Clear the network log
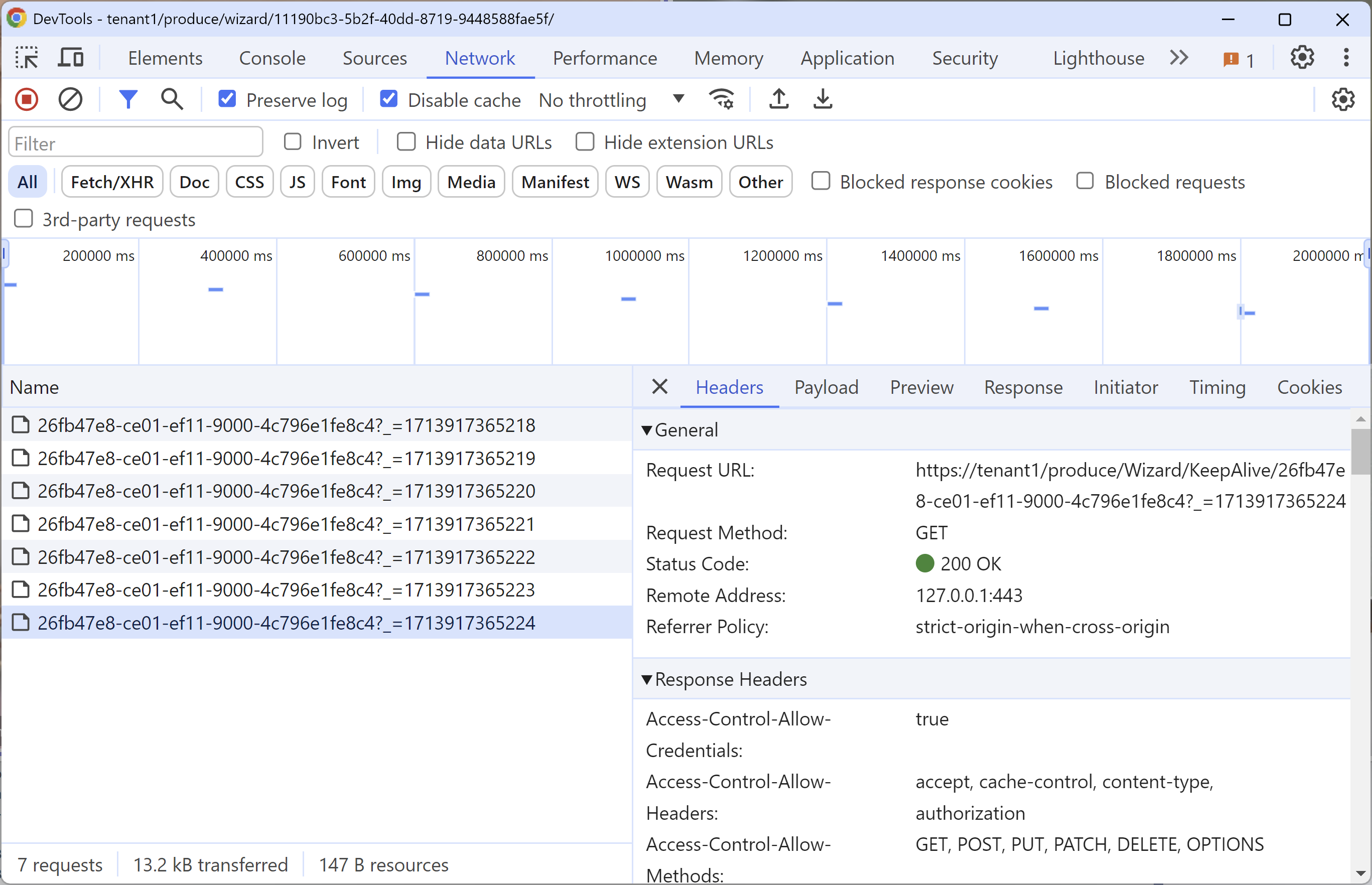 click(x=70, y=99)
